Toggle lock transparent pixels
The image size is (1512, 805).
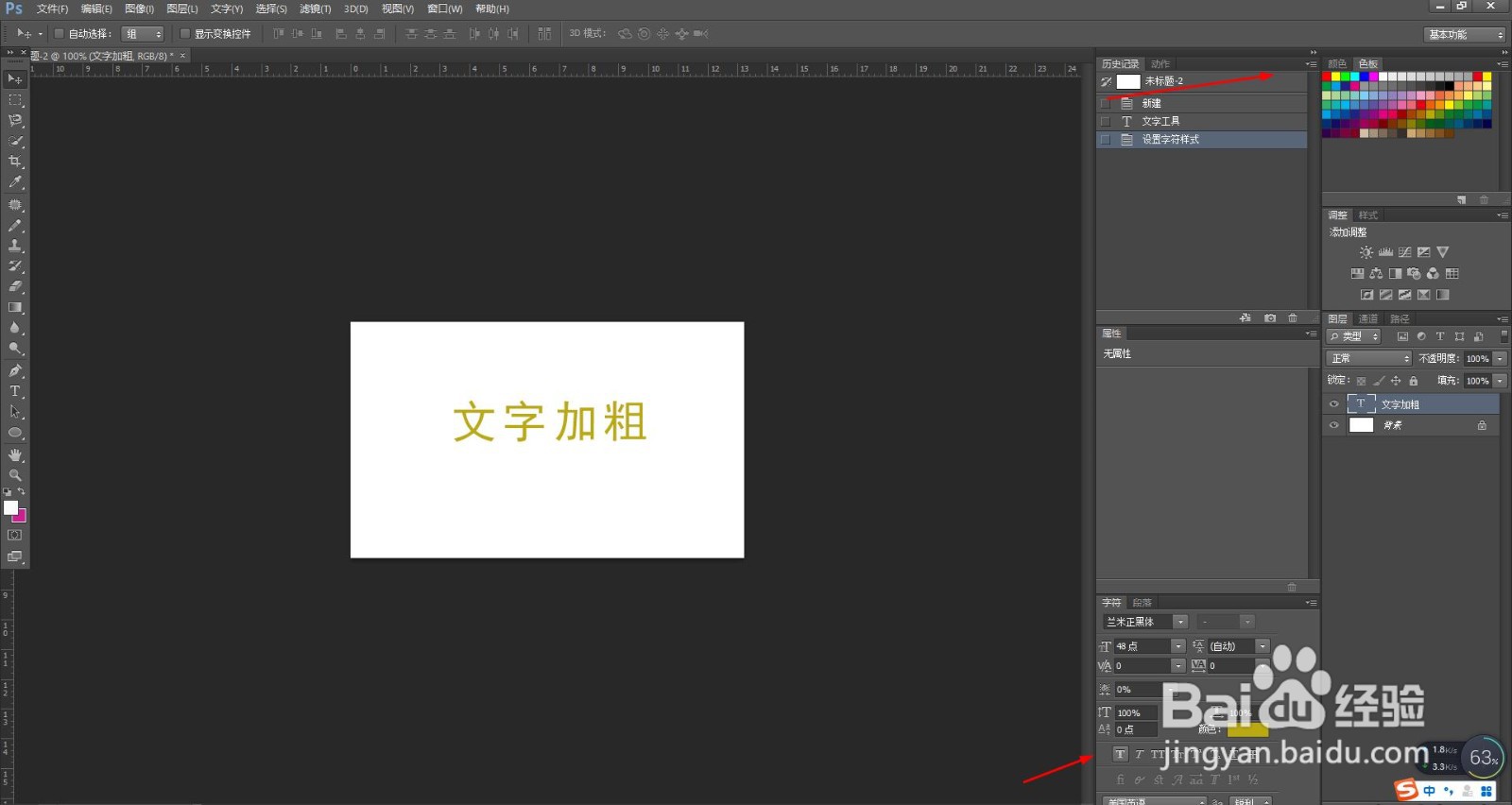pyautogui.click(x=1361, y=381)
